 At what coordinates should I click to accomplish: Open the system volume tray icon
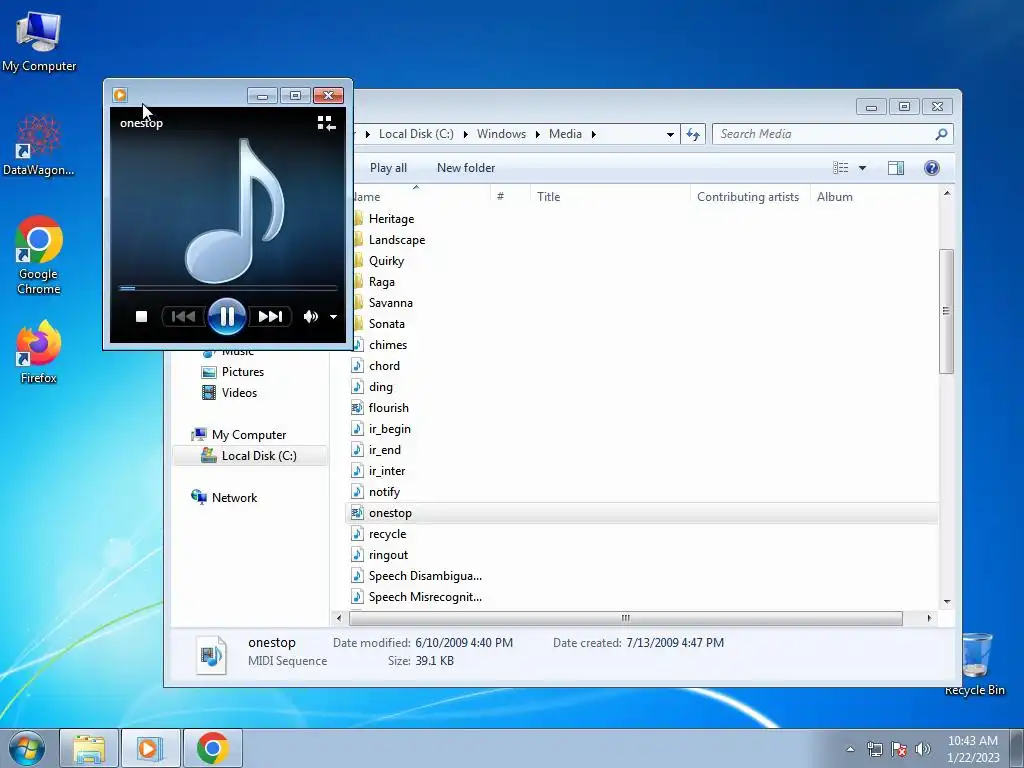(923, 749)
